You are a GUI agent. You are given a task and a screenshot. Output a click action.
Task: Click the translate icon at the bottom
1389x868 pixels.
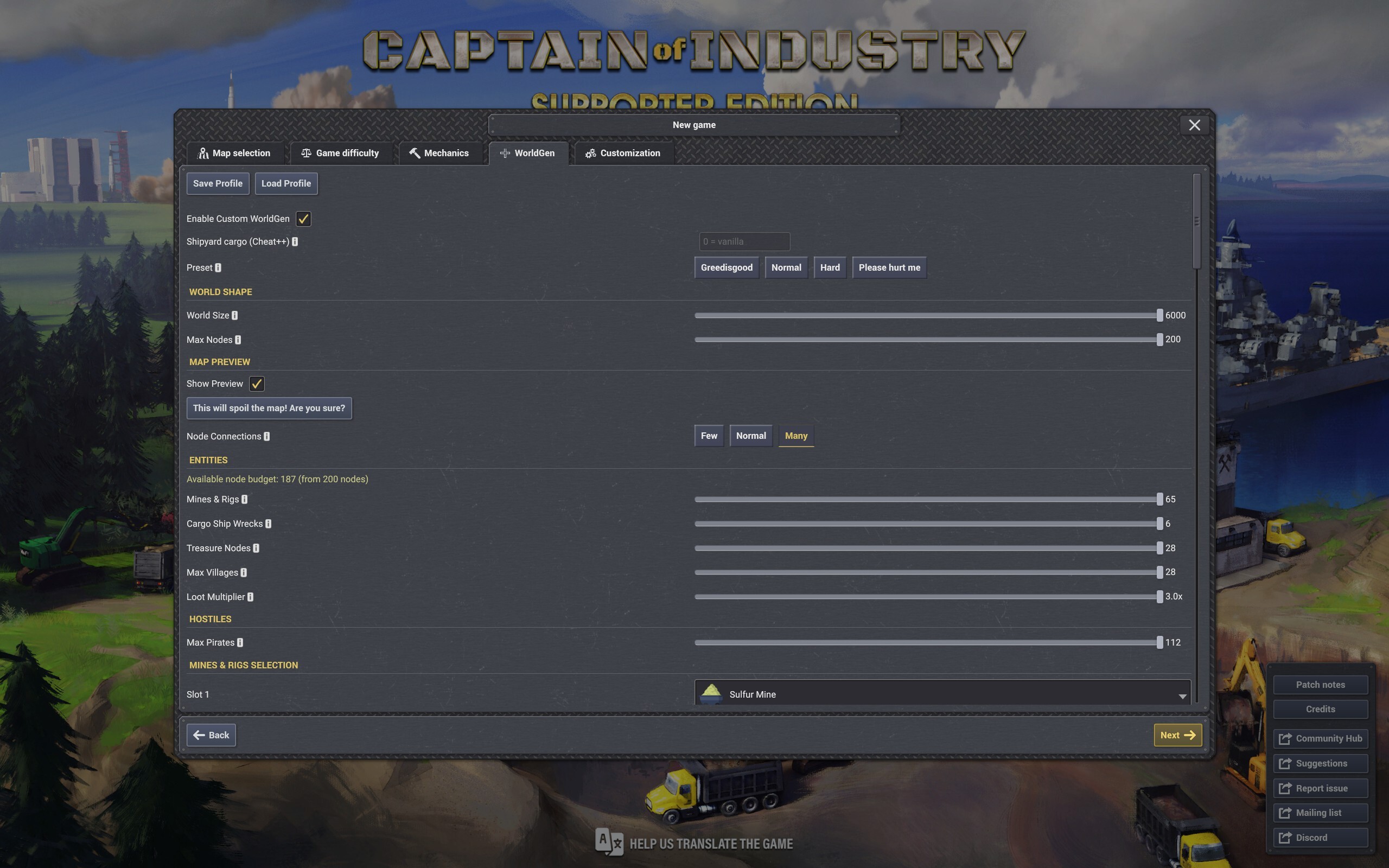[x=609, y=842]
